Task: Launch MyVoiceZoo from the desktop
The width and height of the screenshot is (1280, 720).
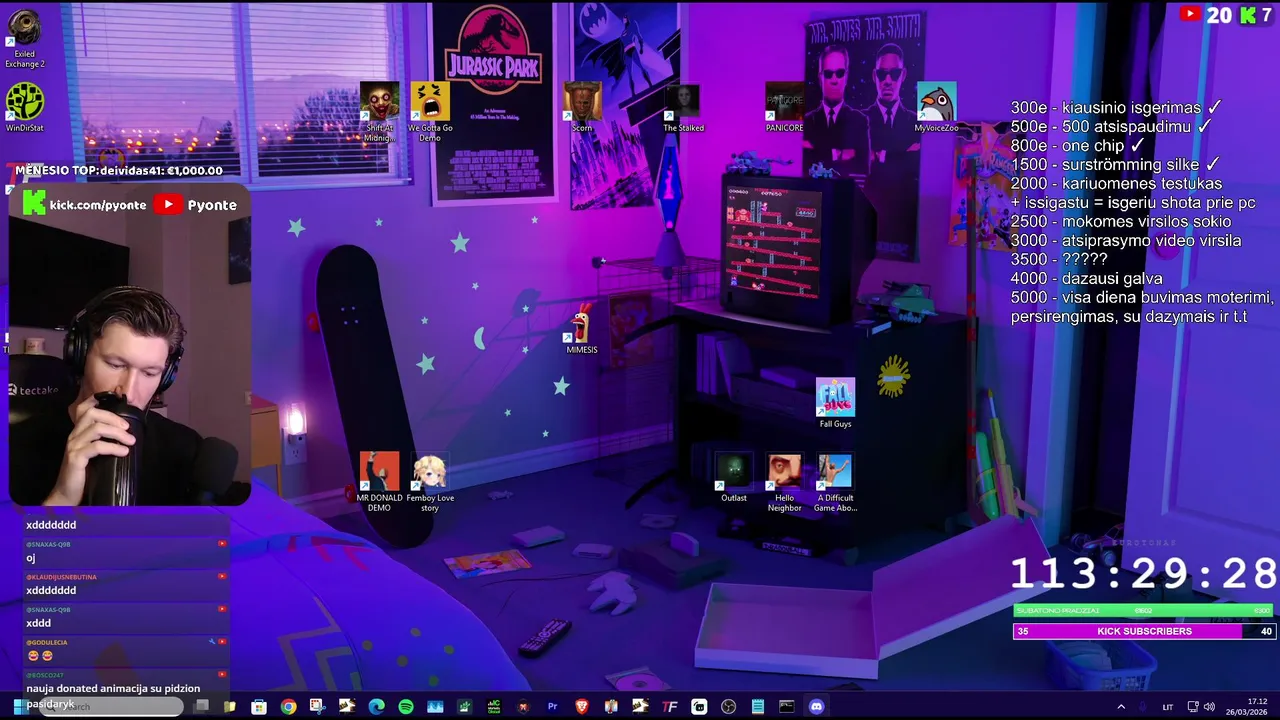Action: pyautogui.click(x=936, y=107)
